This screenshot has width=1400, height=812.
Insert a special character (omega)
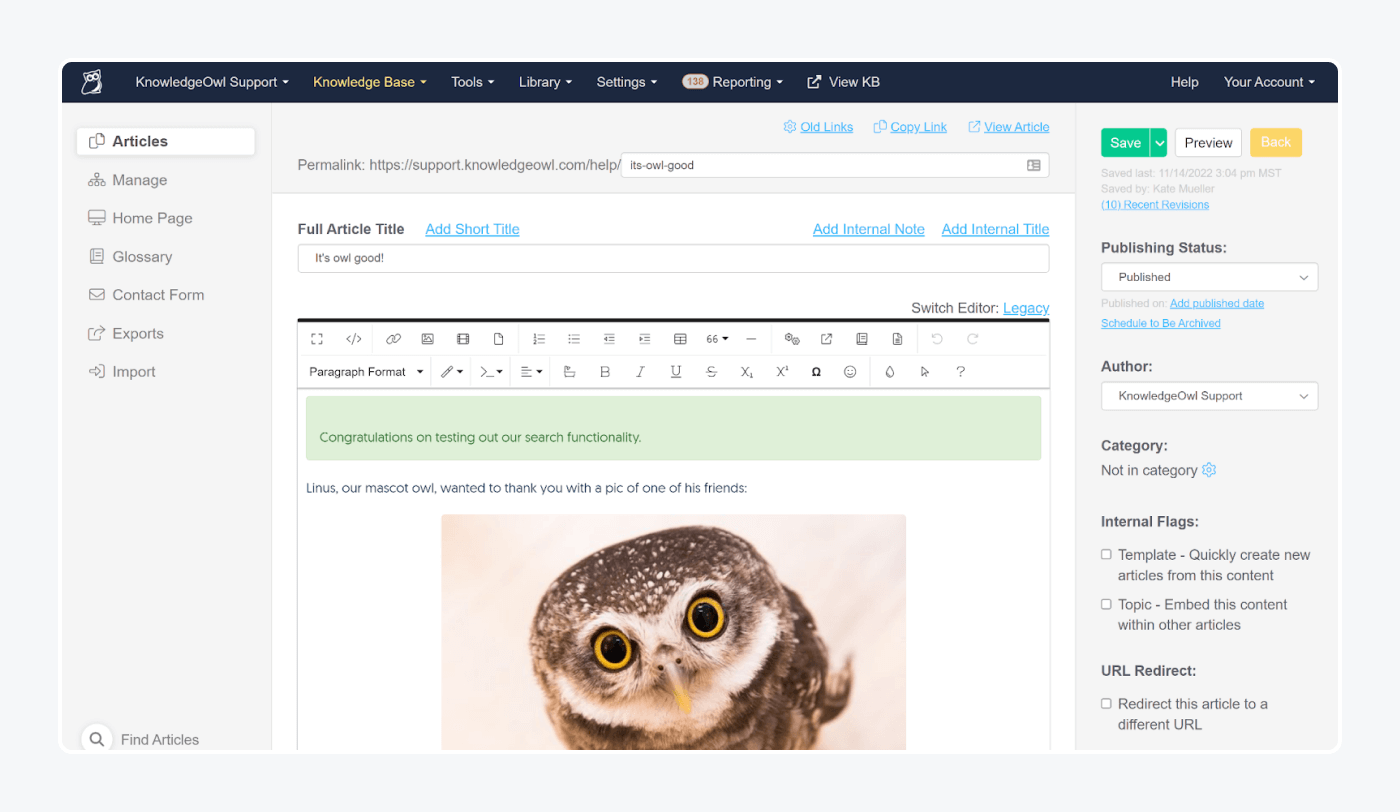click(816, 371)
